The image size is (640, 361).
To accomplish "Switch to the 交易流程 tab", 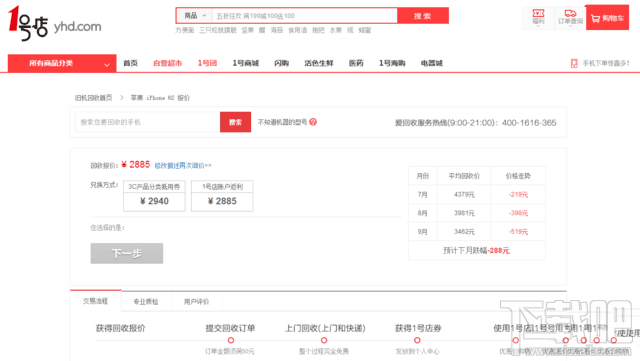I will (96, 301).
